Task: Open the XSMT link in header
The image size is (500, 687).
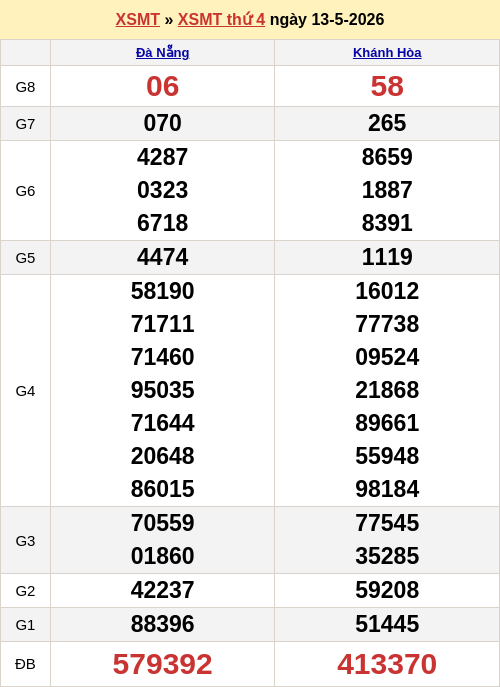Action: pos(138,20)
